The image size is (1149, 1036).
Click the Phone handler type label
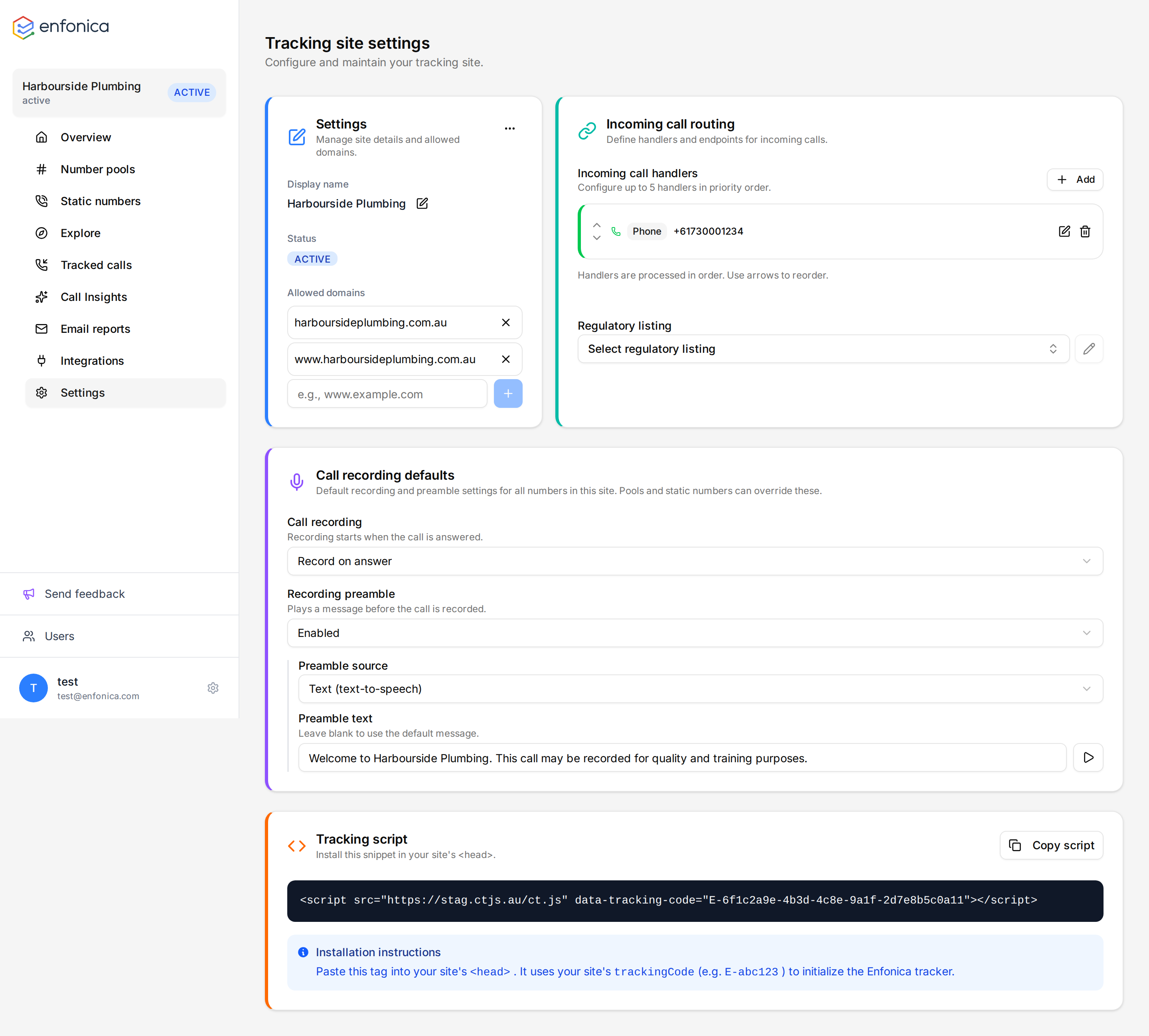point(647,231)
